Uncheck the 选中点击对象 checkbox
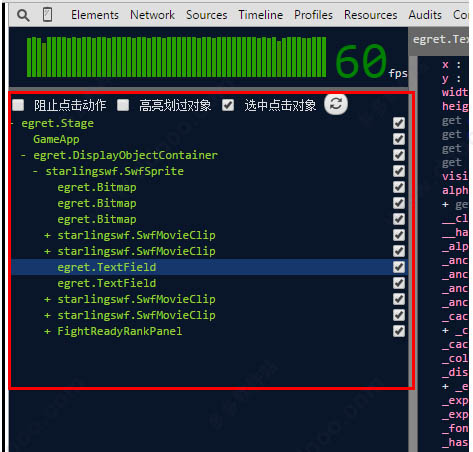473x452 pixels. (228, 105)
